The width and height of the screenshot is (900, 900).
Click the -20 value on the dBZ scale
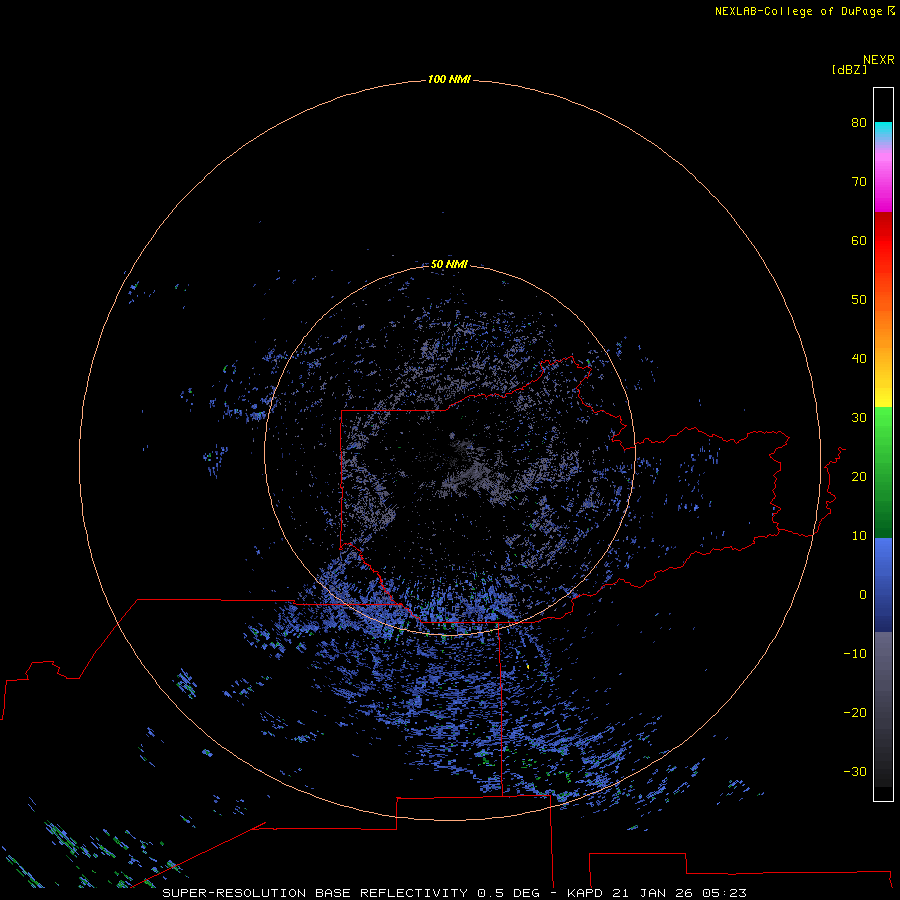tap(855, 712)
